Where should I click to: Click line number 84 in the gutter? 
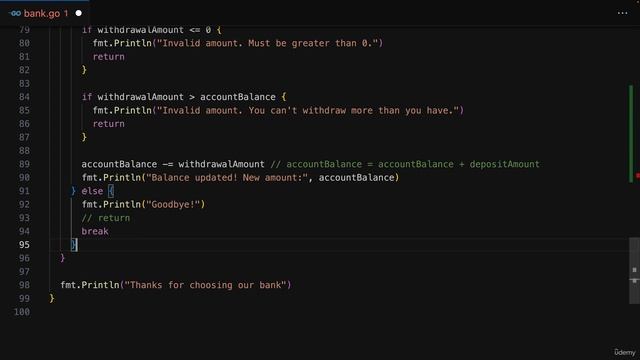pos(24,97)
